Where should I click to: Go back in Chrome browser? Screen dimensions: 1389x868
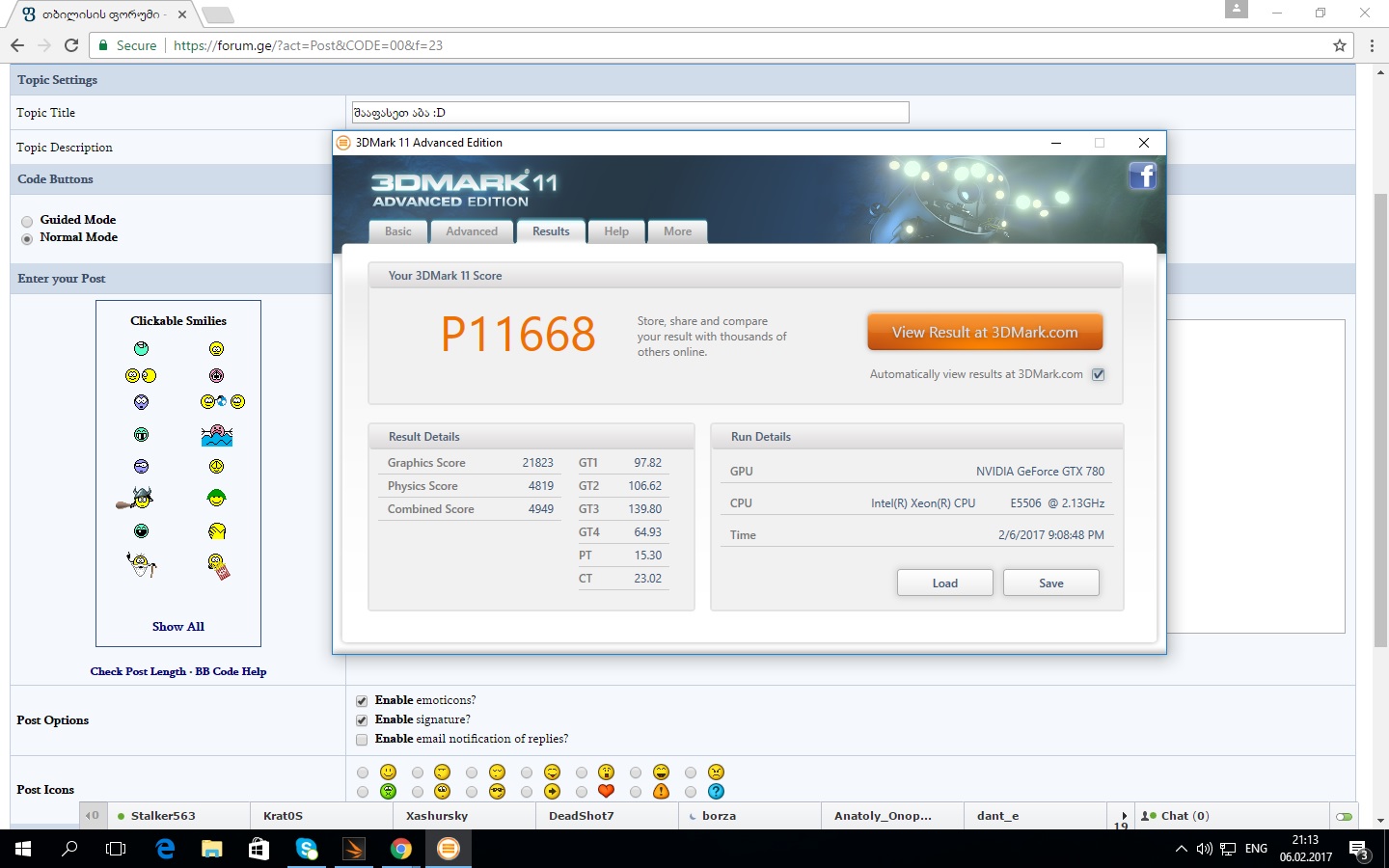(x=17, y=45)
